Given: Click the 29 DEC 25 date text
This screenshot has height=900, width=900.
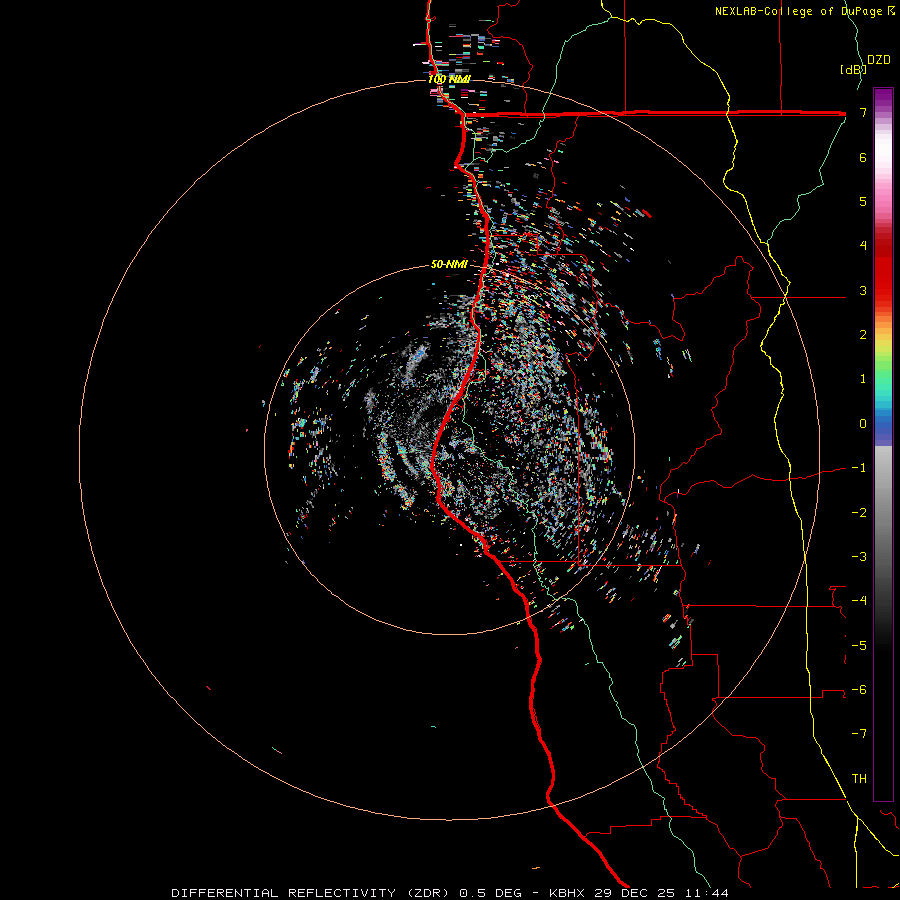Looking at the screenshot, I should (633, 893).
